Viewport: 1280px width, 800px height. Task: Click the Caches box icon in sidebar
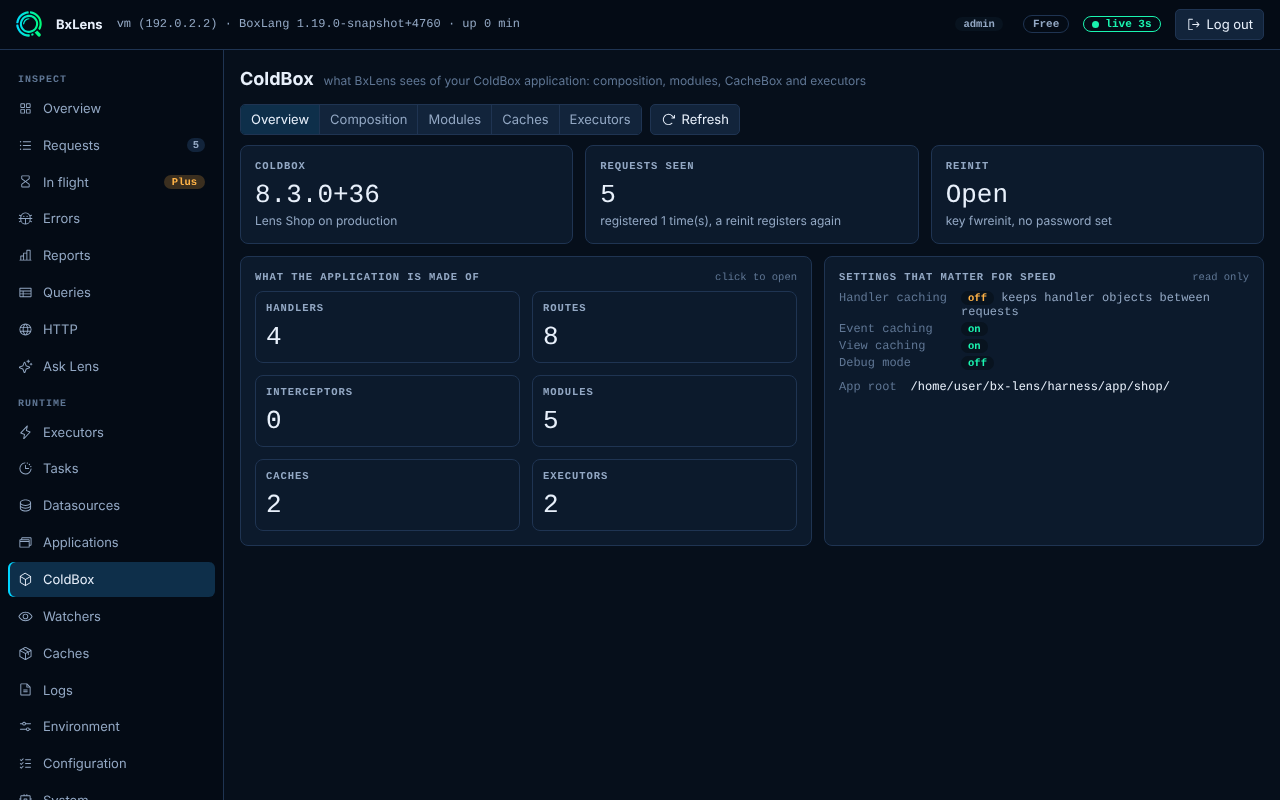click(x=26, y=653)
